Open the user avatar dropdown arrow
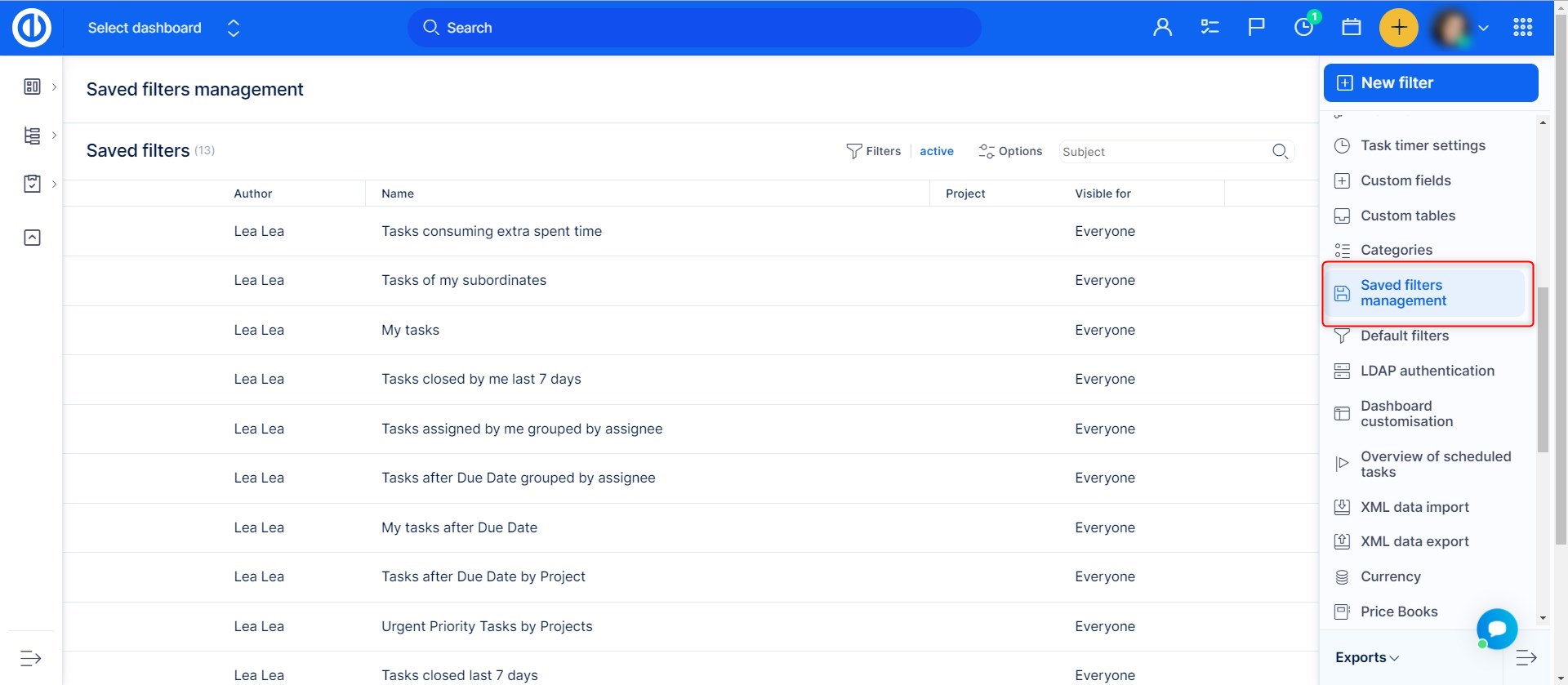 click(1483, 28)
